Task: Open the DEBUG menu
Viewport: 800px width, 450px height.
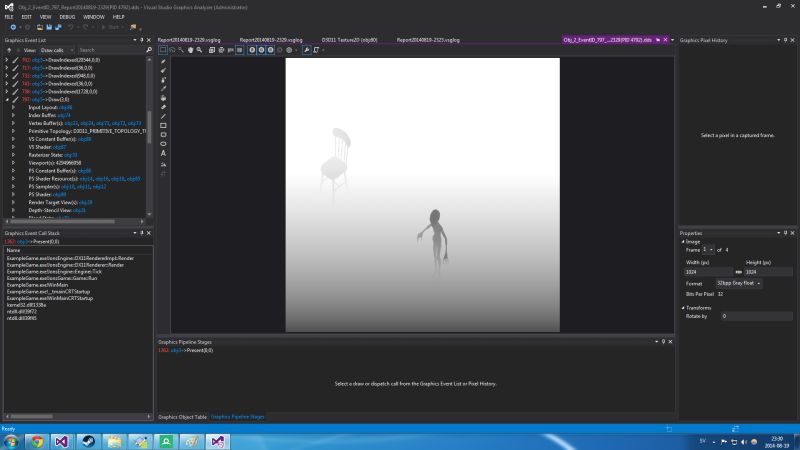Action: 67,17
